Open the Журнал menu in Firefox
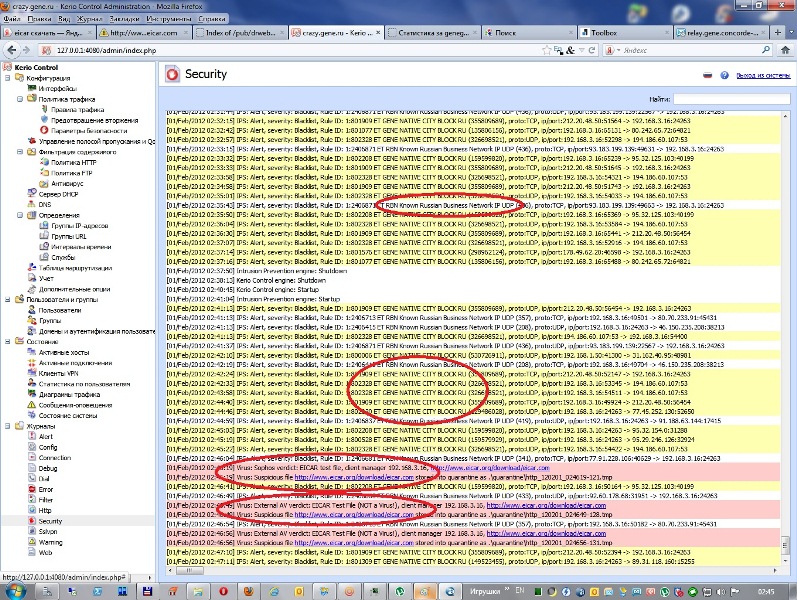This screenshot has height=600, width=797. [x=89, y=18]
